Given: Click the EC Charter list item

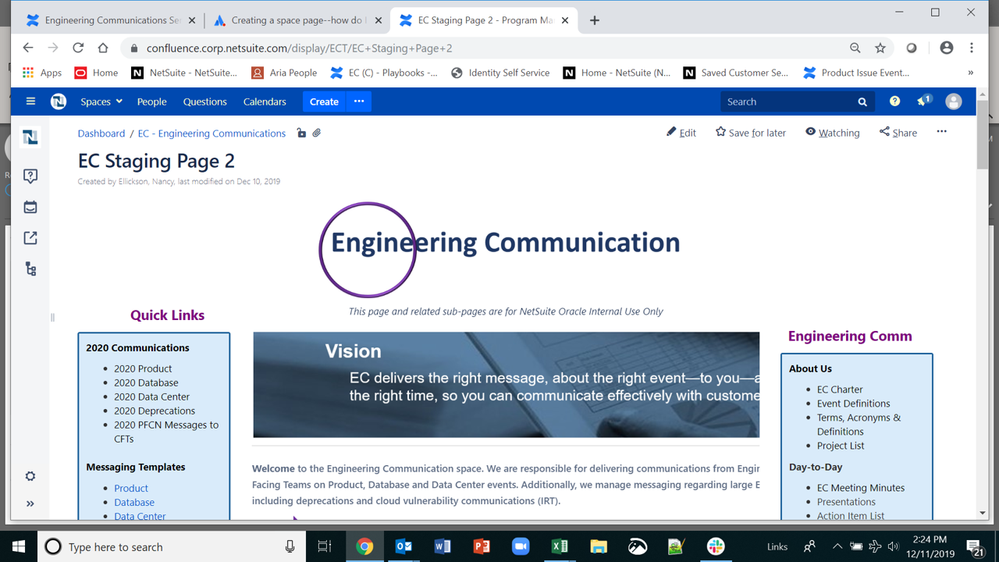Looking at the screenshot, I should click(840, 389).
